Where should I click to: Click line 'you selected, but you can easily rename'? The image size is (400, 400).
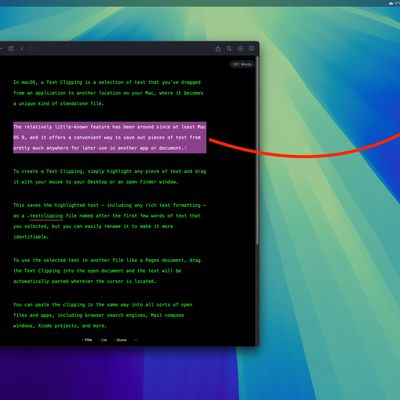(x=93, y=226)
